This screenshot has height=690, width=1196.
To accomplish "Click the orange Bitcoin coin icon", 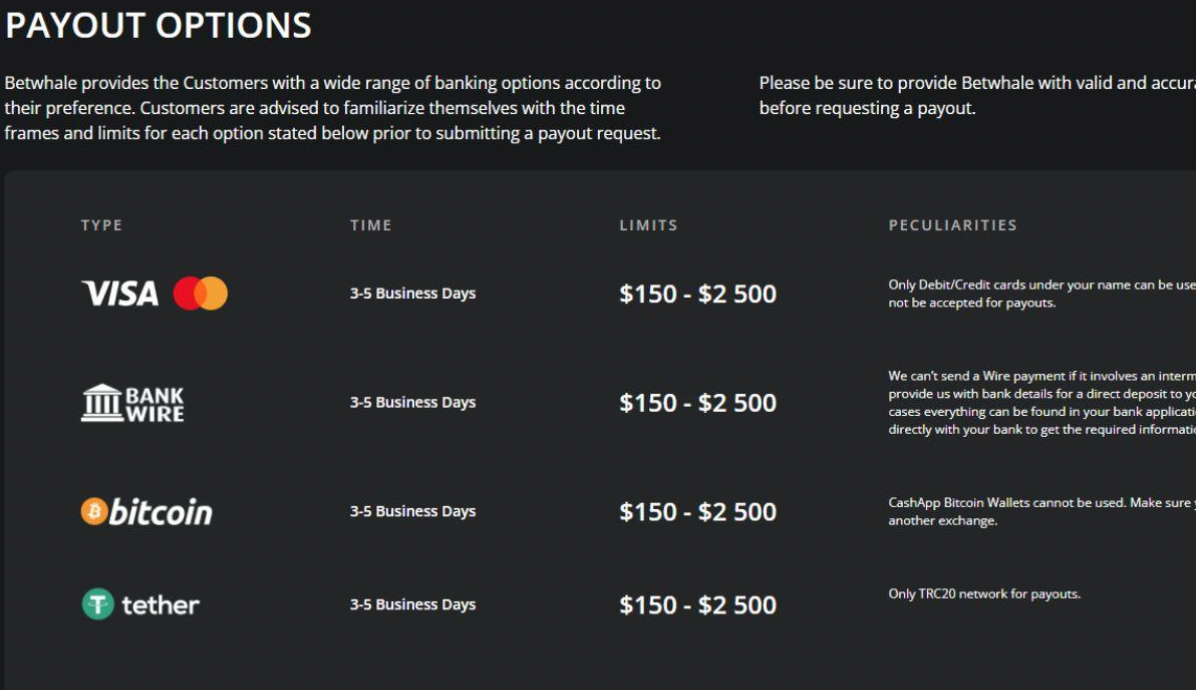I will 94,512.
